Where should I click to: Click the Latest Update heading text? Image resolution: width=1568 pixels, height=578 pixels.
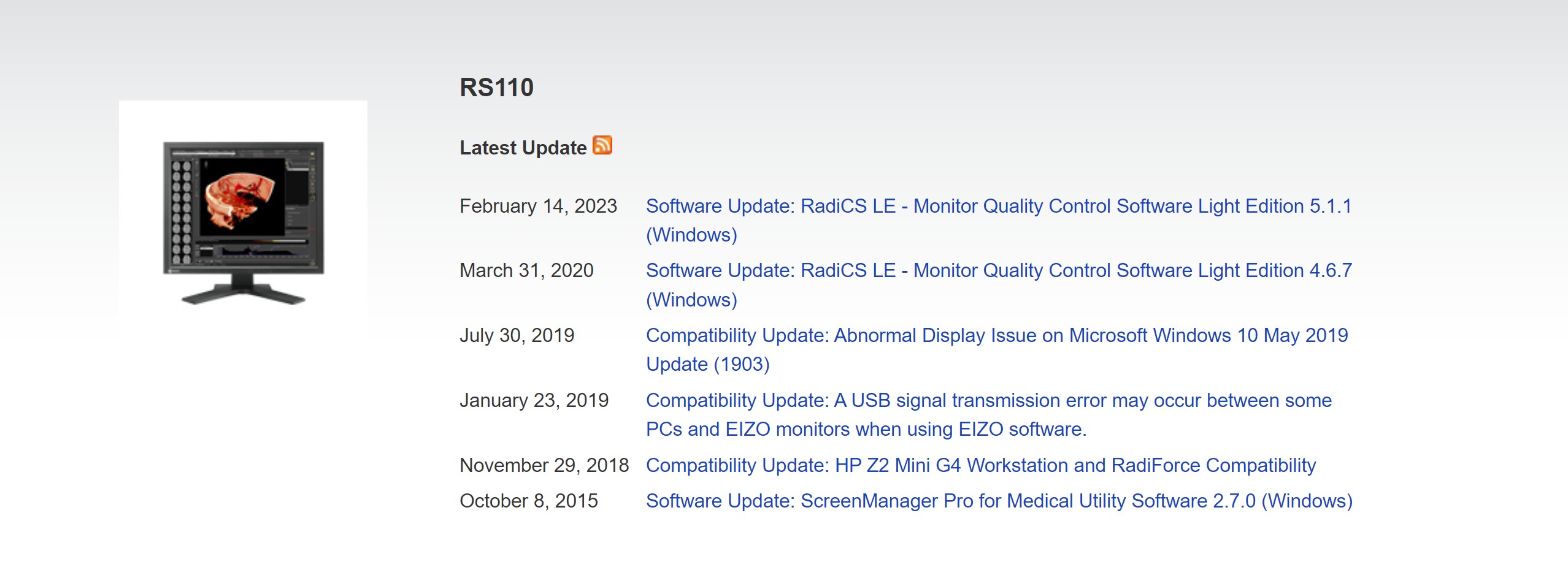[523, 148]
